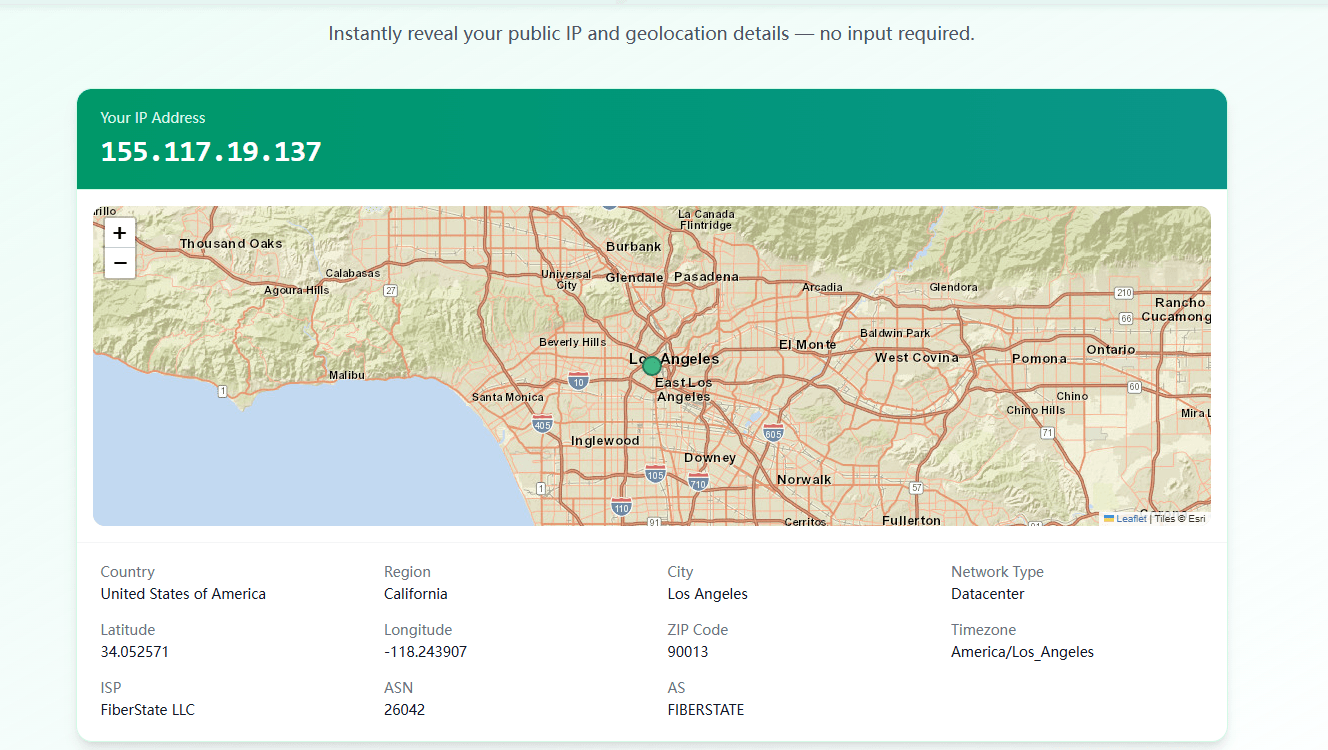This screenshot has height=750, width=1328.
Task: Click the Region value California
Action: pos(416,594)
